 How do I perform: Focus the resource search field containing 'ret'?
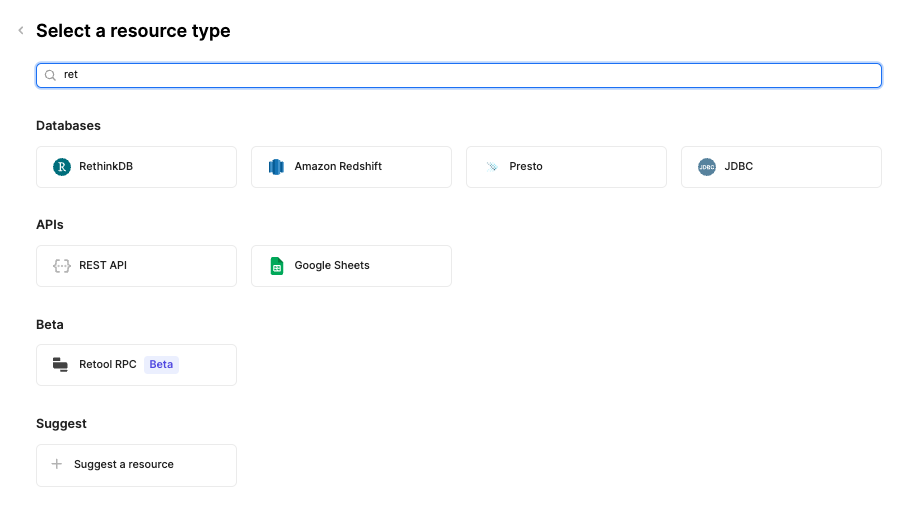[459, 76]
